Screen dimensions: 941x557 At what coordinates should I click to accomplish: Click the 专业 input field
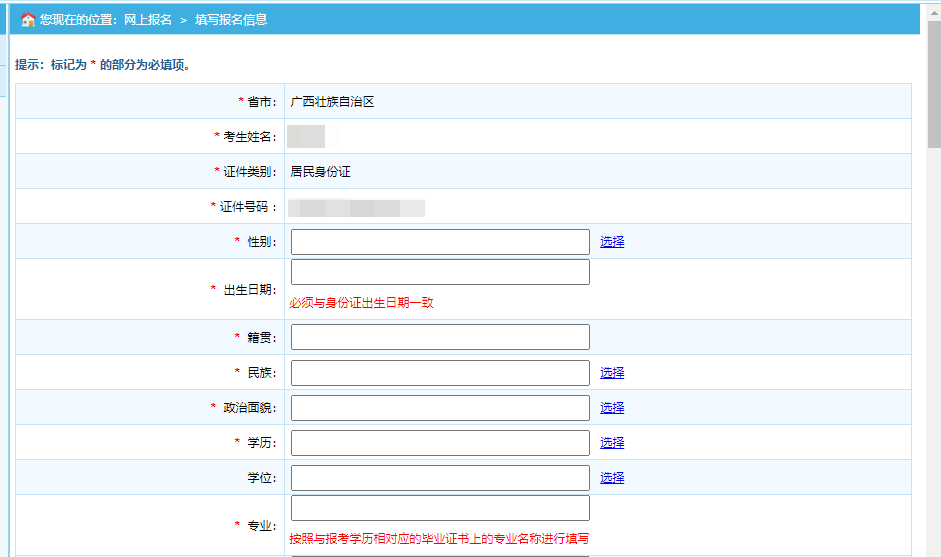click(440, 508)
